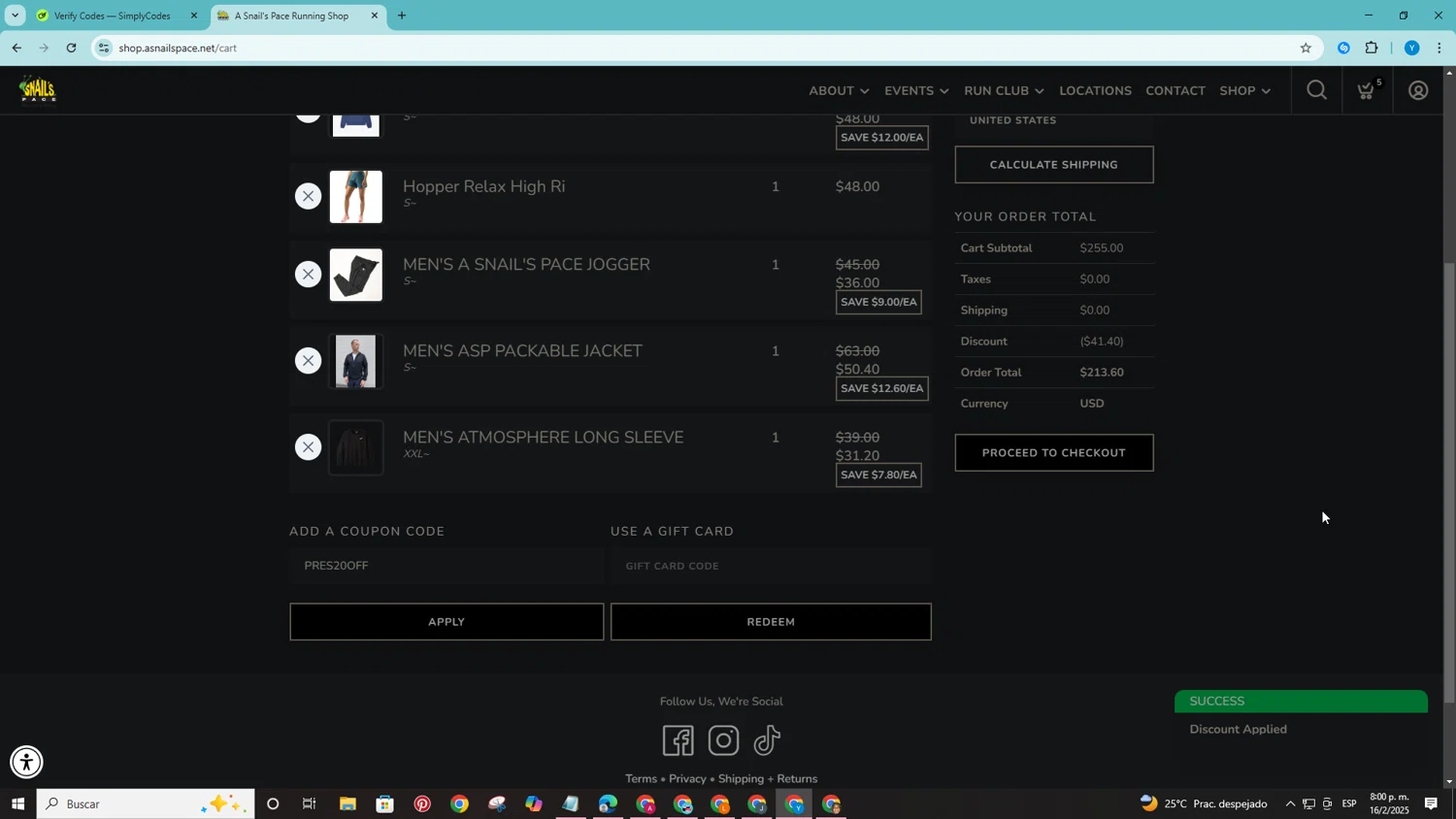Launch Microsoft Store from the taskbar
Viewport: 1456px width, 819px height.
[x=385, y=804]
